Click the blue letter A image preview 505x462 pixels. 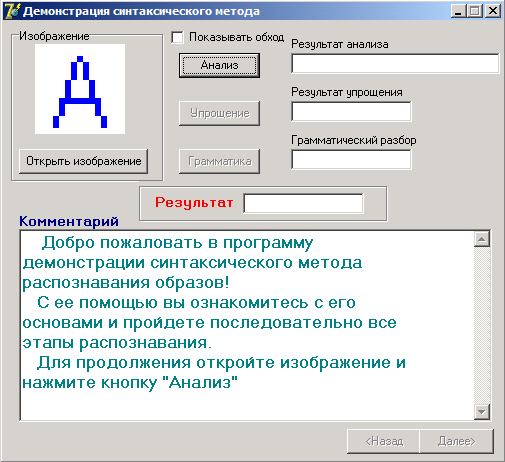pos(80,89)
